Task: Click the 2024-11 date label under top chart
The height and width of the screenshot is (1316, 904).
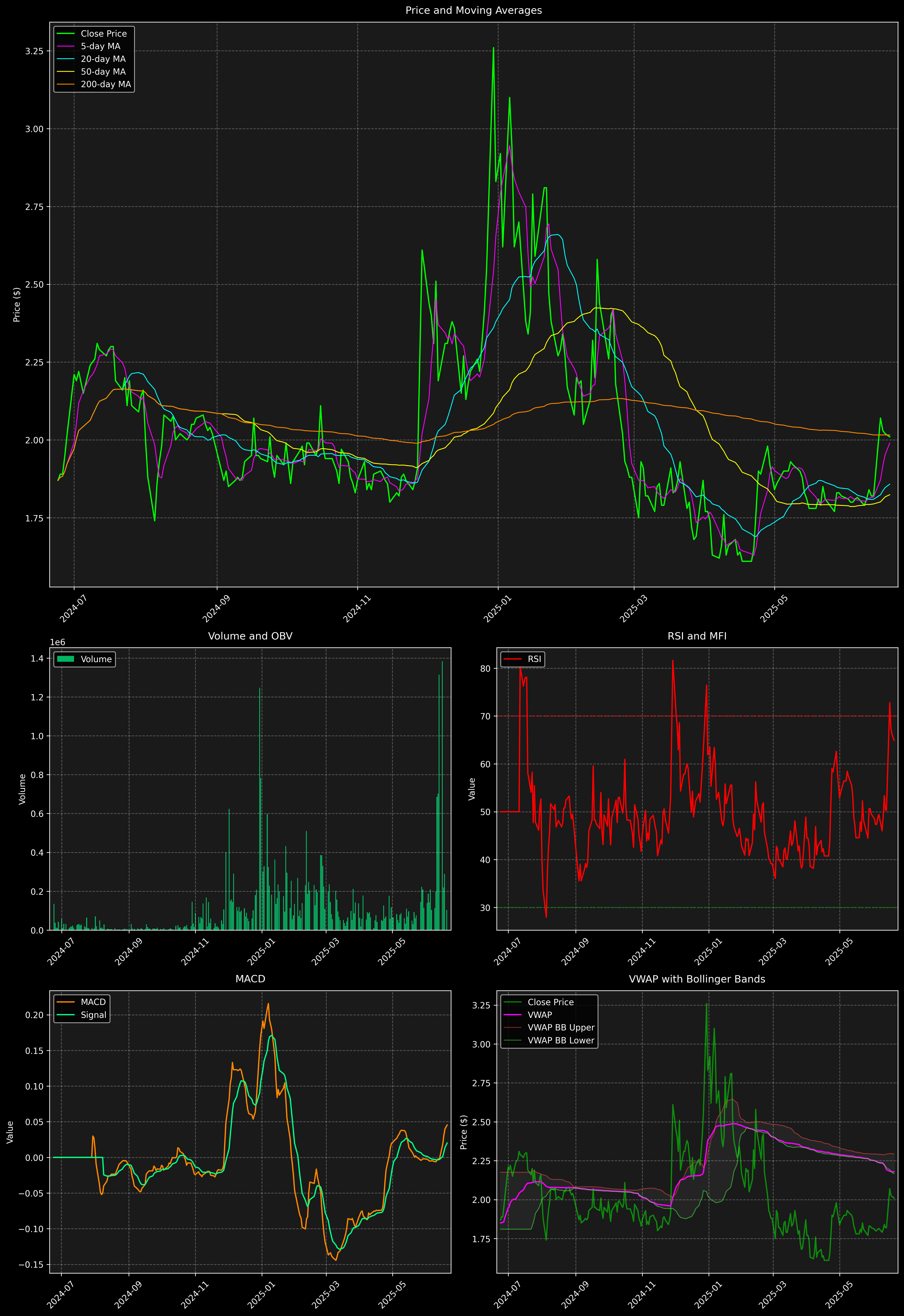Action: pyautogui.click(x=357, y=608)
